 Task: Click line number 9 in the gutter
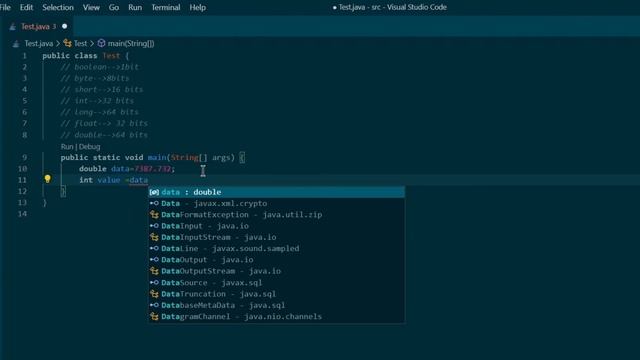(x=24, y=158)
